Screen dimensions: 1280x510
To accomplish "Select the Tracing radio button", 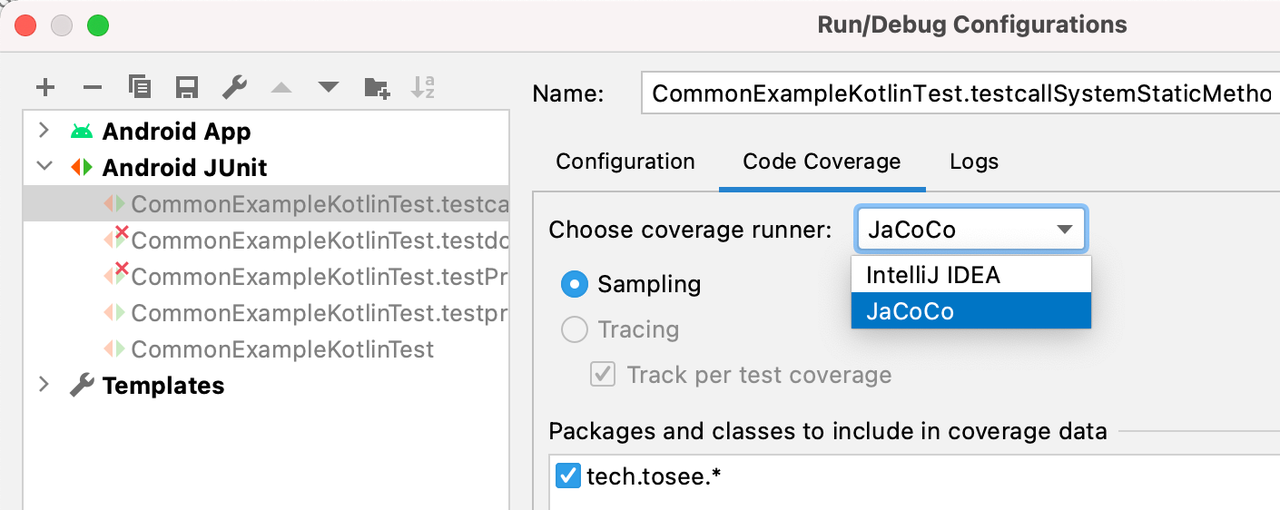I will (574, 330).
